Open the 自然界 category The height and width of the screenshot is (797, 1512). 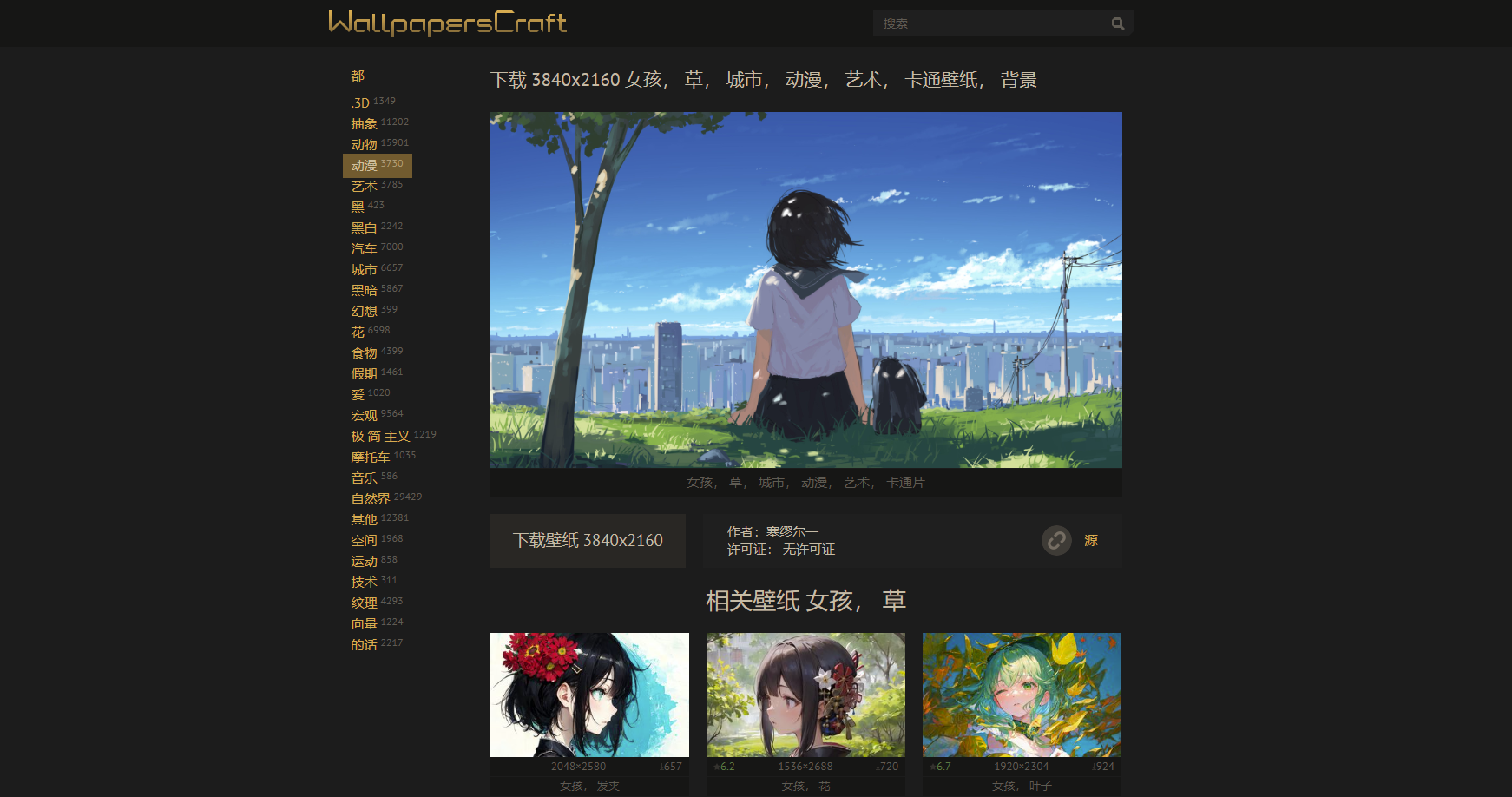tap(371, 498)
